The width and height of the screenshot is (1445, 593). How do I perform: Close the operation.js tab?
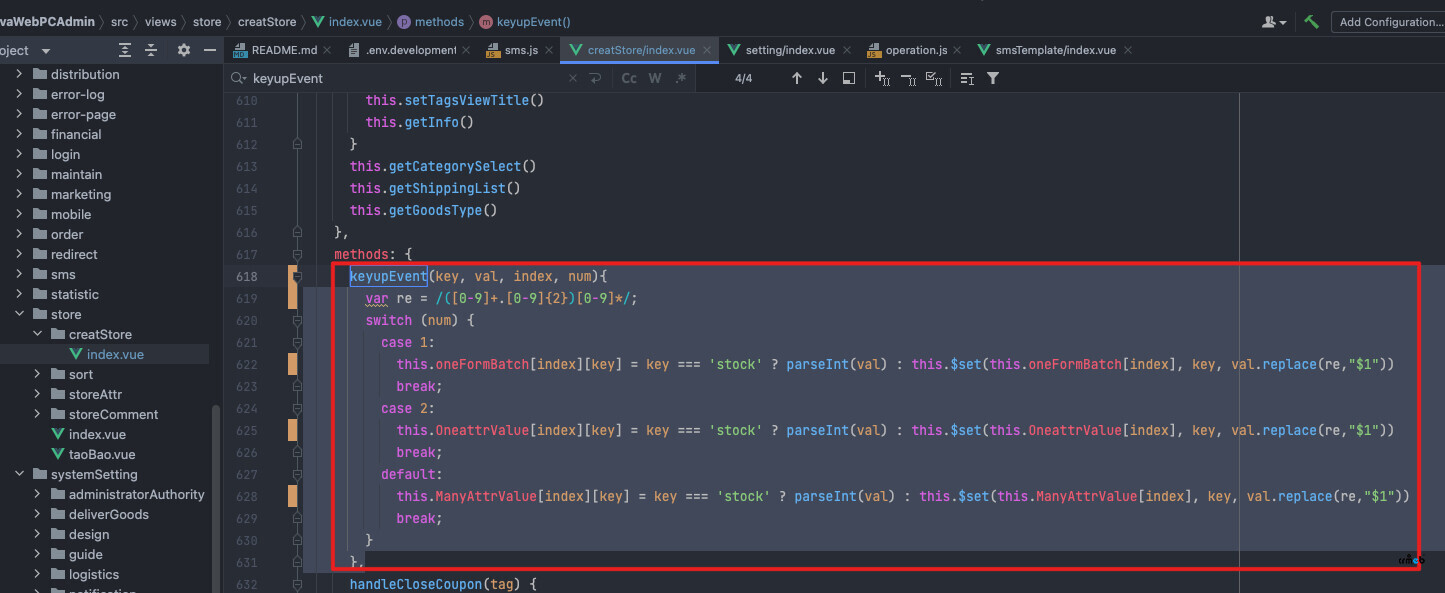959,50
